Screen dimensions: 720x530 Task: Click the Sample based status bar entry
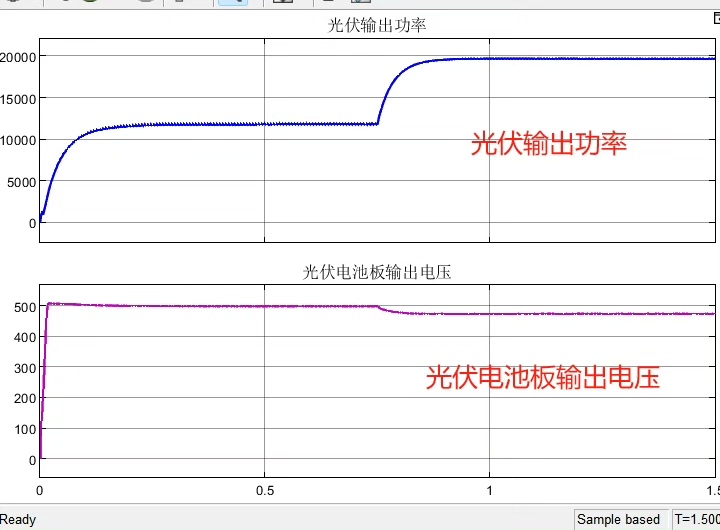point(618,519)
